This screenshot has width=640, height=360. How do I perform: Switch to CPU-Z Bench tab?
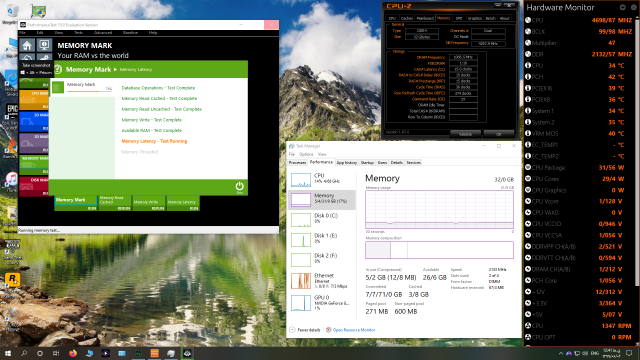click(491, 18)
